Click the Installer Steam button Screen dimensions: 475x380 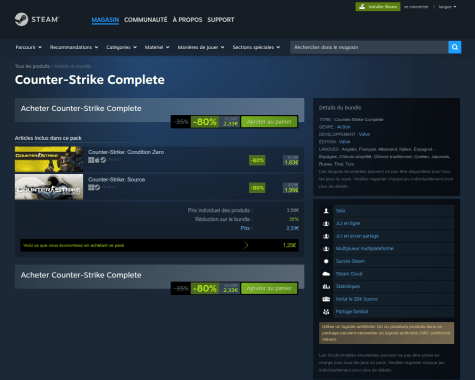(x=378, y=7)
